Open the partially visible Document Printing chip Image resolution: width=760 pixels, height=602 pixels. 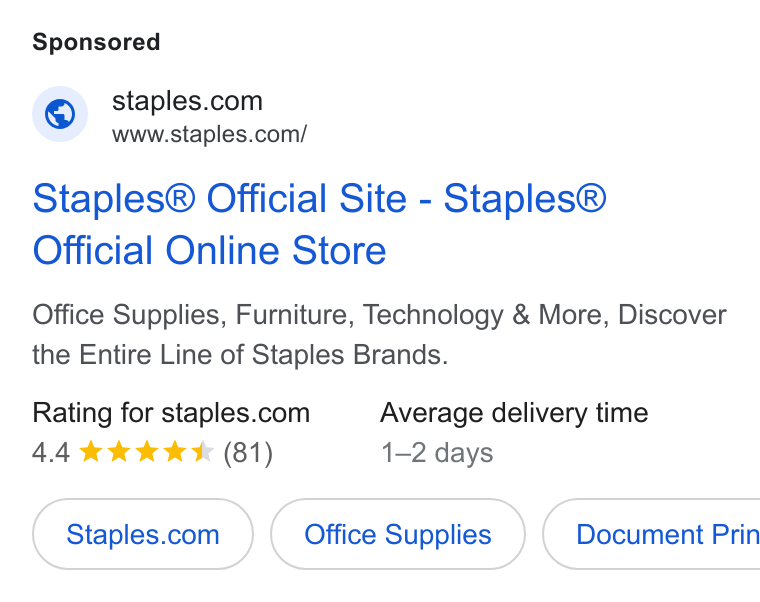[651, 534]
